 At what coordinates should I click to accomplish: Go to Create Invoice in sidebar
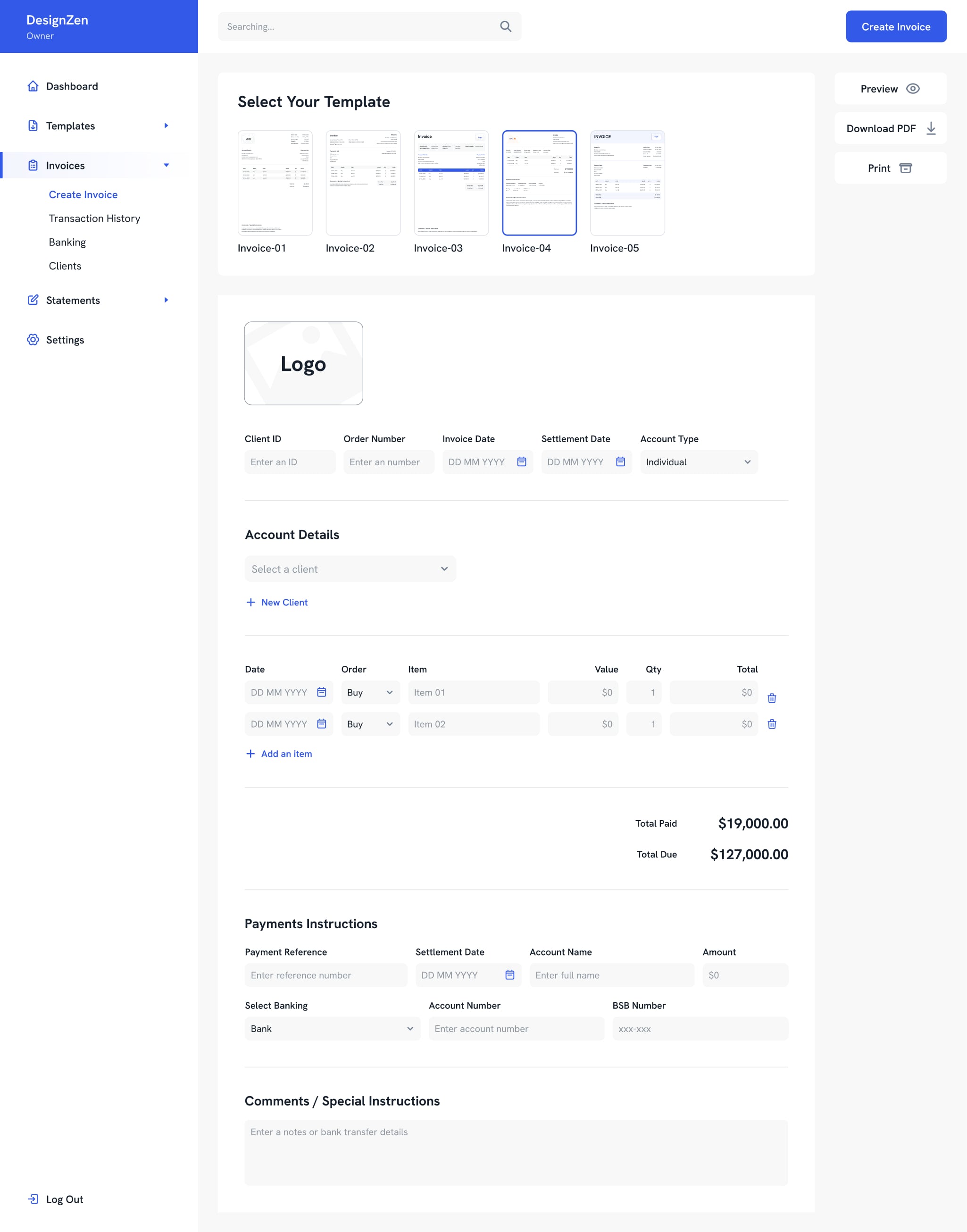tap(83, 195)
